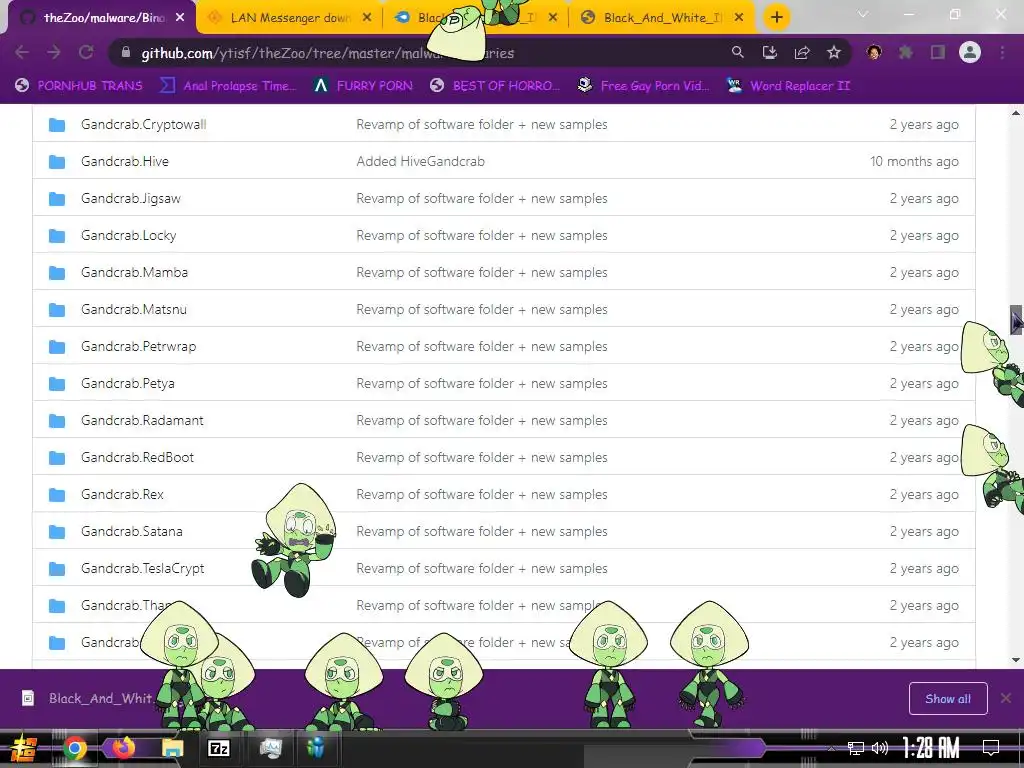Open the Gandcrab.Cryptowall folder
Image resolution: width=1024 pixels, height=768 pixels.
click(144, 124)
